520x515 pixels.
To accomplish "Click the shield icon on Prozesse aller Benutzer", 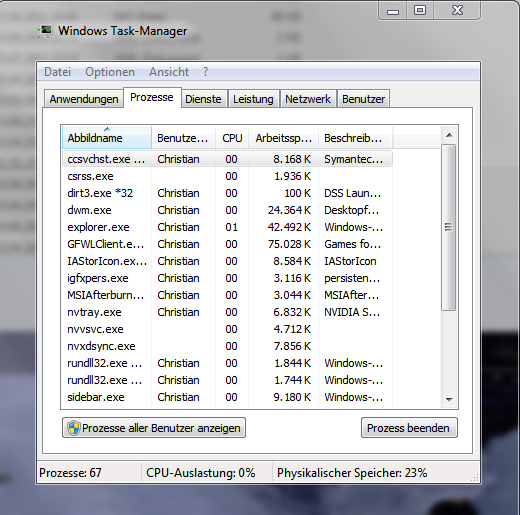I will point(73,428).
